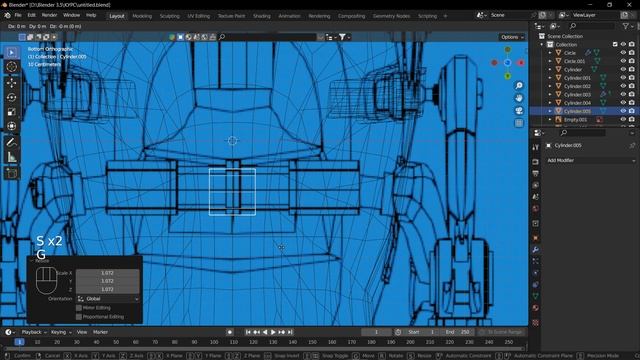The image size is (640, 360).
Task: Enable Mirror Editing checkbox
Action: pos(79,308)
